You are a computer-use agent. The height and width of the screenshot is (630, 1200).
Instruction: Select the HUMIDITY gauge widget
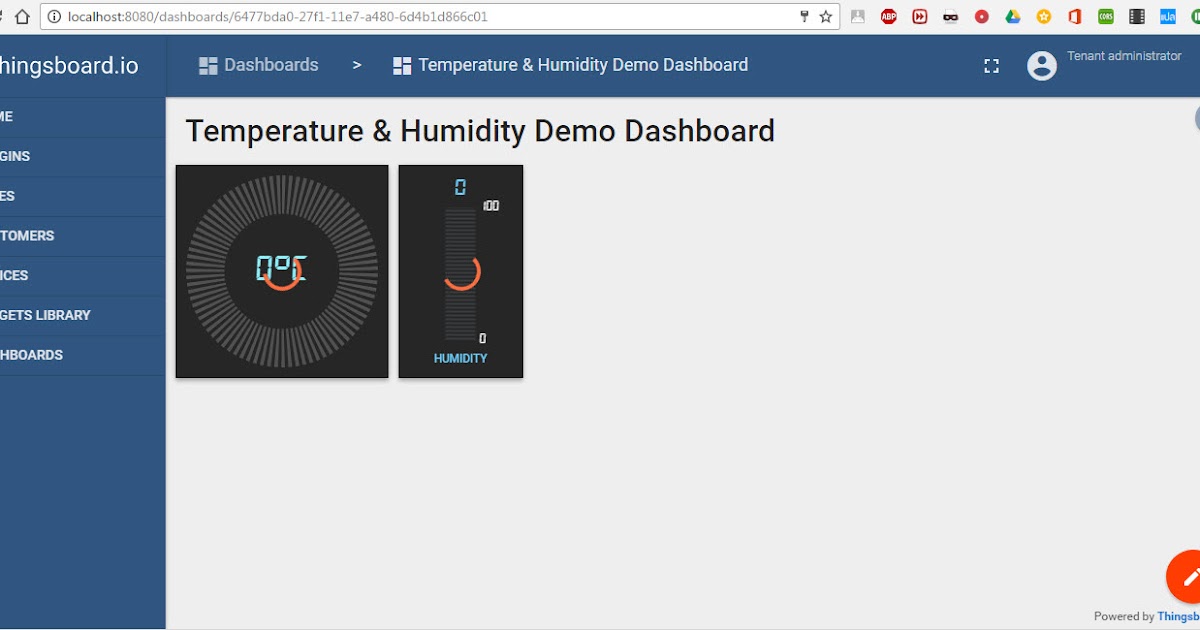[460, 271]
